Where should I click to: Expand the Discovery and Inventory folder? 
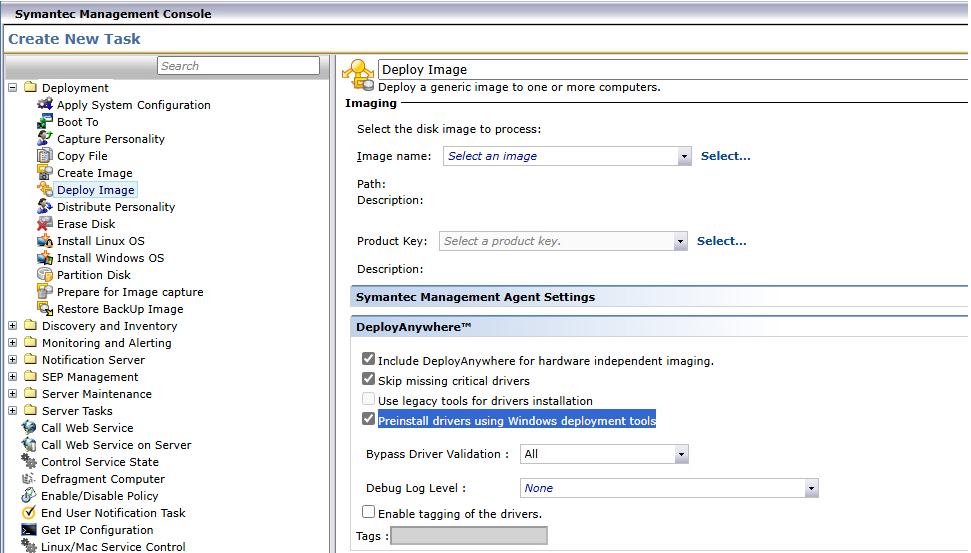[13, 326]
